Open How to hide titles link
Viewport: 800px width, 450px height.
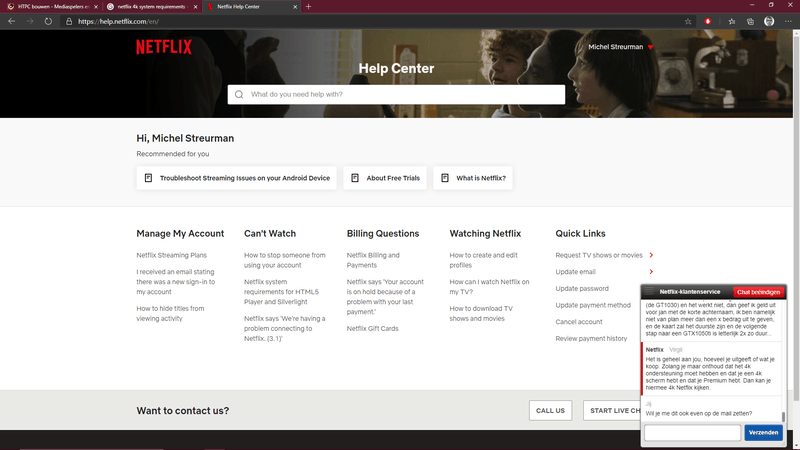coord(170,313)
